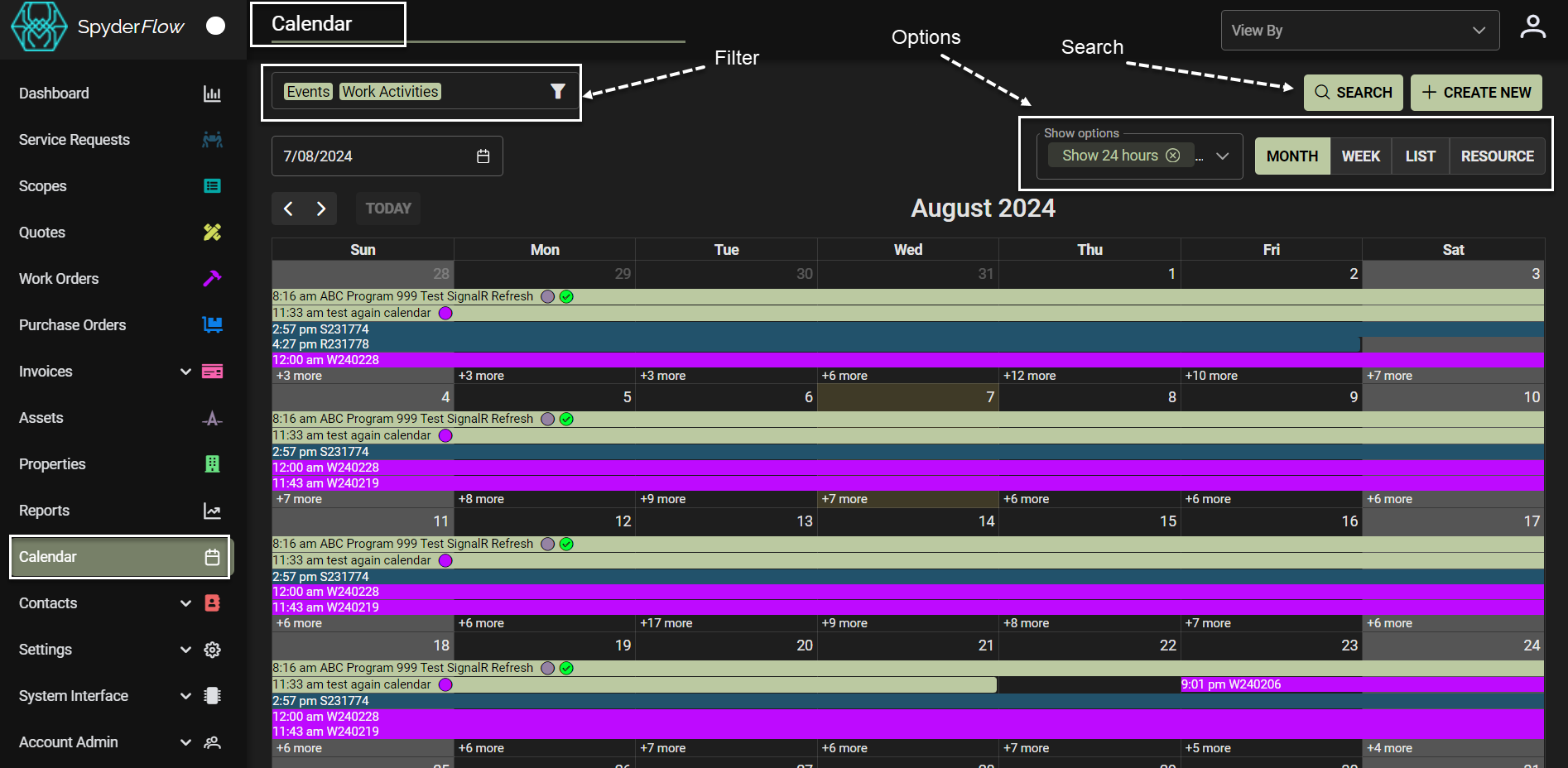The height and width of the screenshot is (768, 1568).
Task: Open Service Requests in the sidebar
Action: click(75, 140)
